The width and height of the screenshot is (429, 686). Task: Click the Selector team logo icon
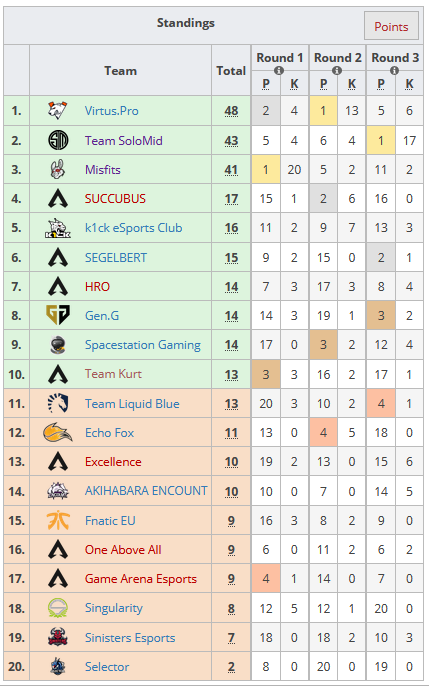pos(58,666)
